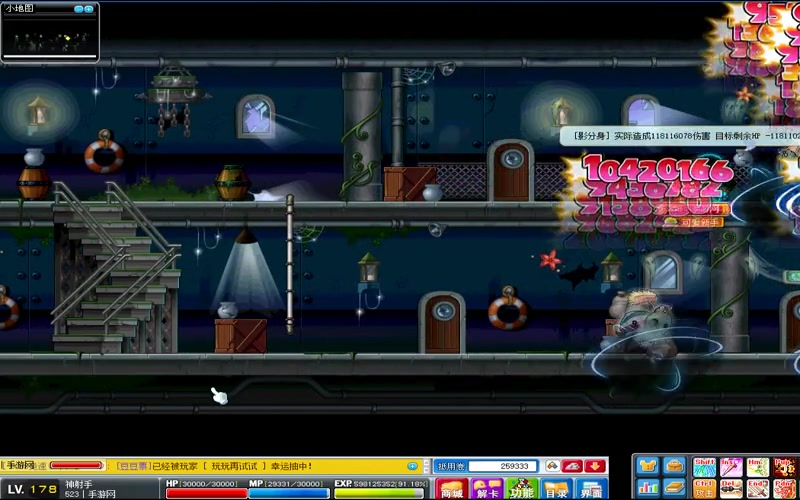Use the Del quickslot skill
Screen dimensions: 800x500
(731, 489)
